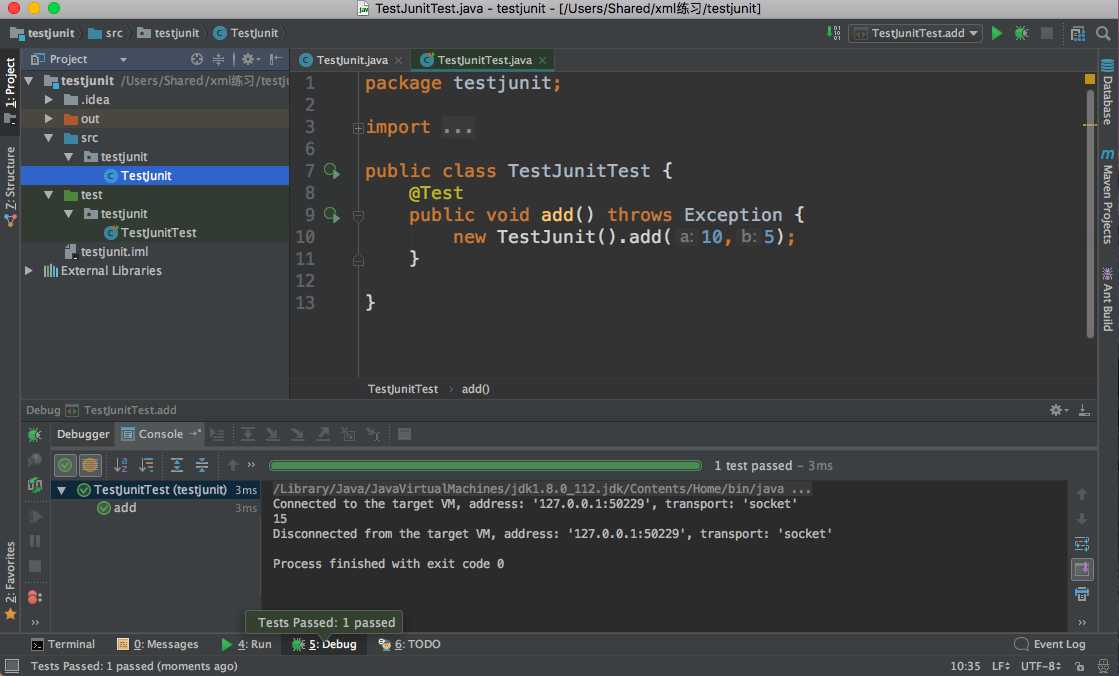Collapse the src folder arrow
1119x676 pixels.
pos(49,138)
